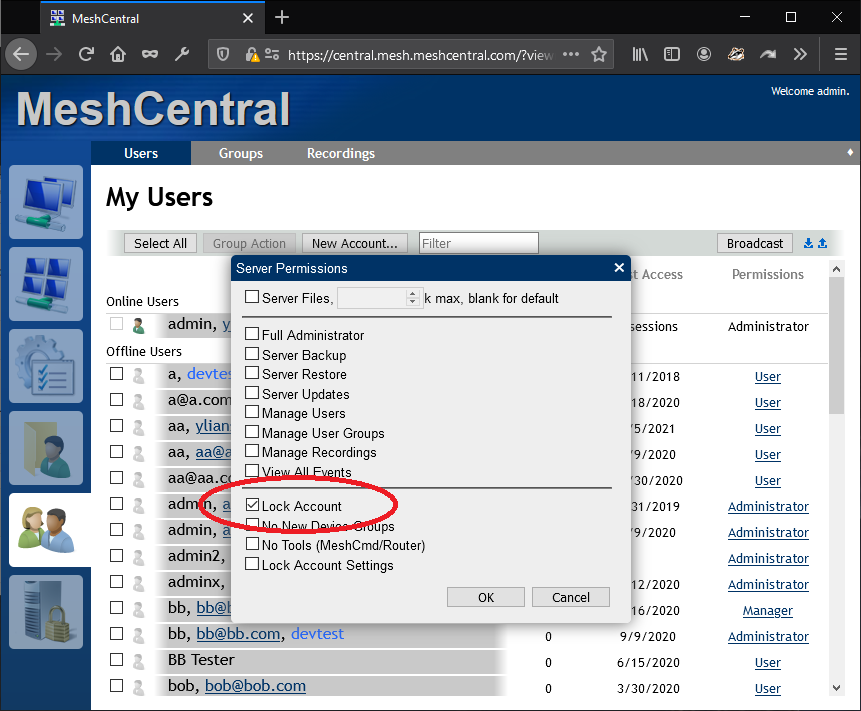This screenshot has height=711, width=861.
Task: Open the My Events sidebar icon
Action: click(x=46, y=366)
